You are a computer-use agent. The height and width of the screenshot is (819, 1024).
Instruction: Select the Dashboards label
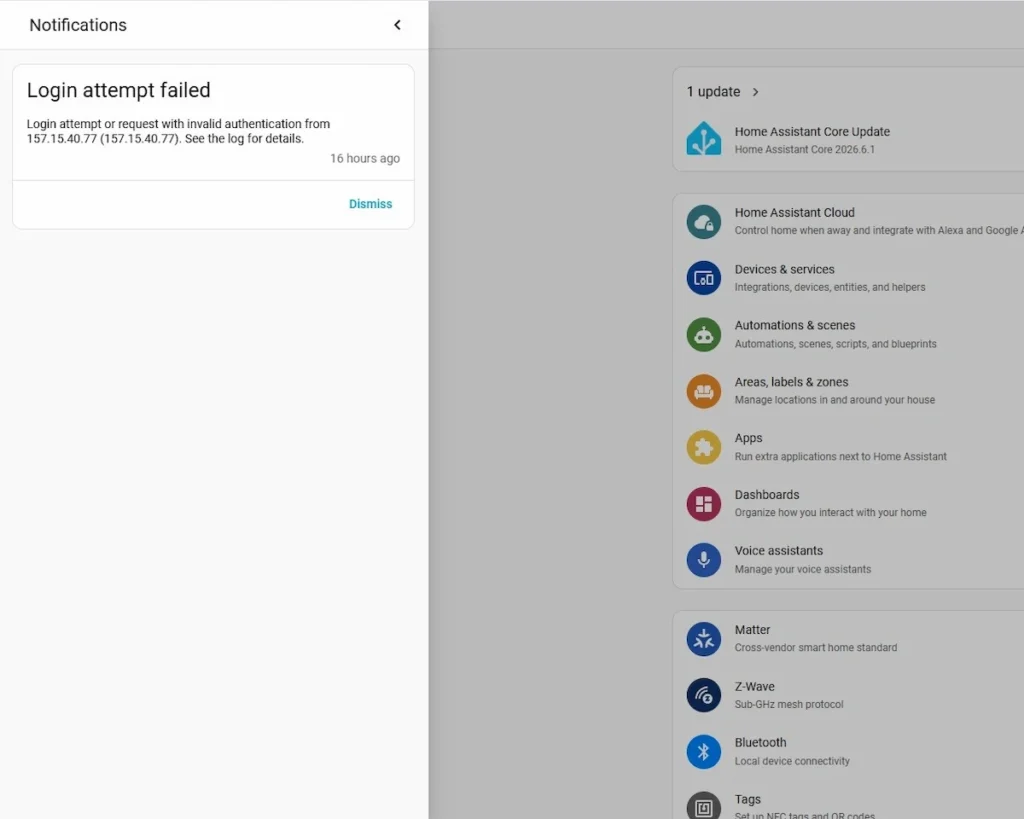(x=767, y=494)
